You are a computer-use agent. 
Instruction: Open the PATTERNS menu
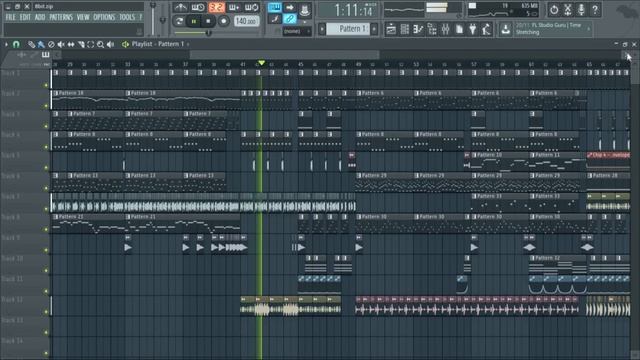(61, 17)
